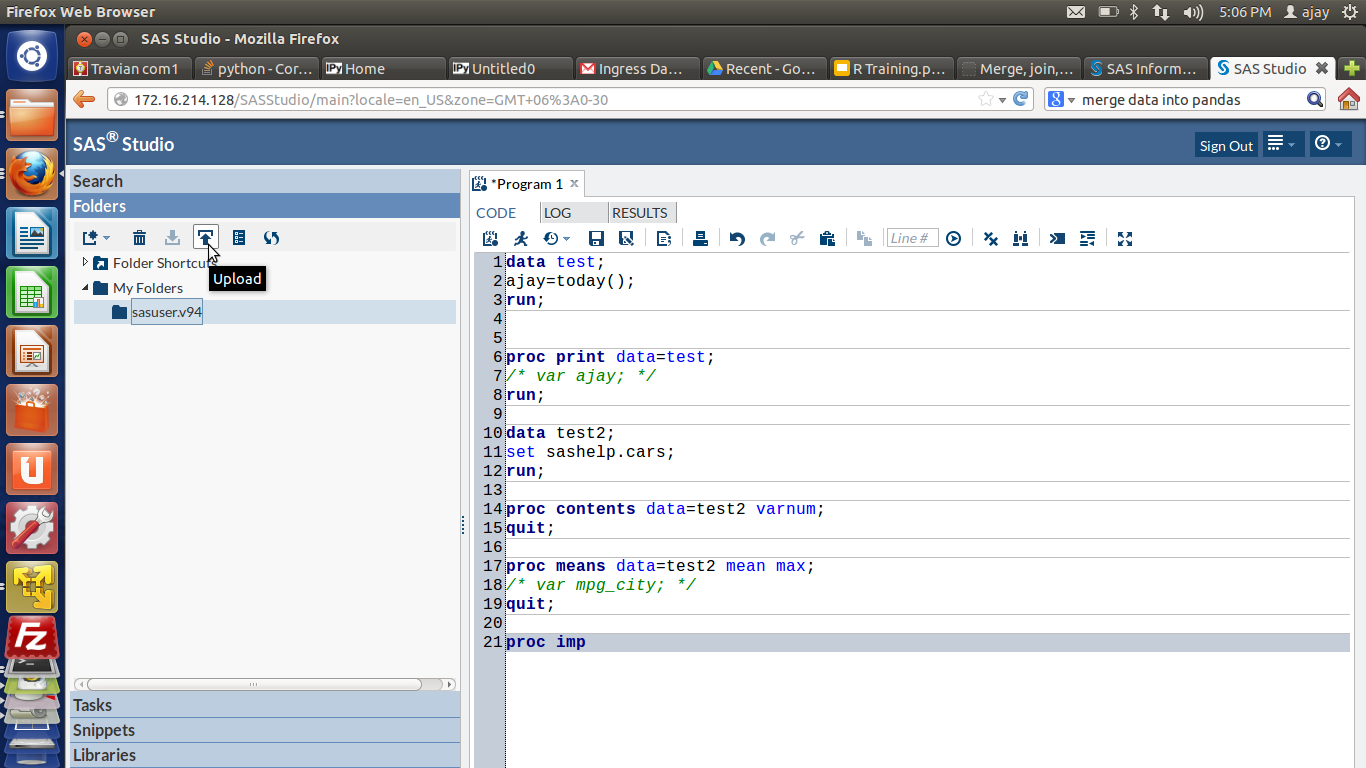
Task: Expand the Folder Shortcuts tree node
Action: coord(85,262)
